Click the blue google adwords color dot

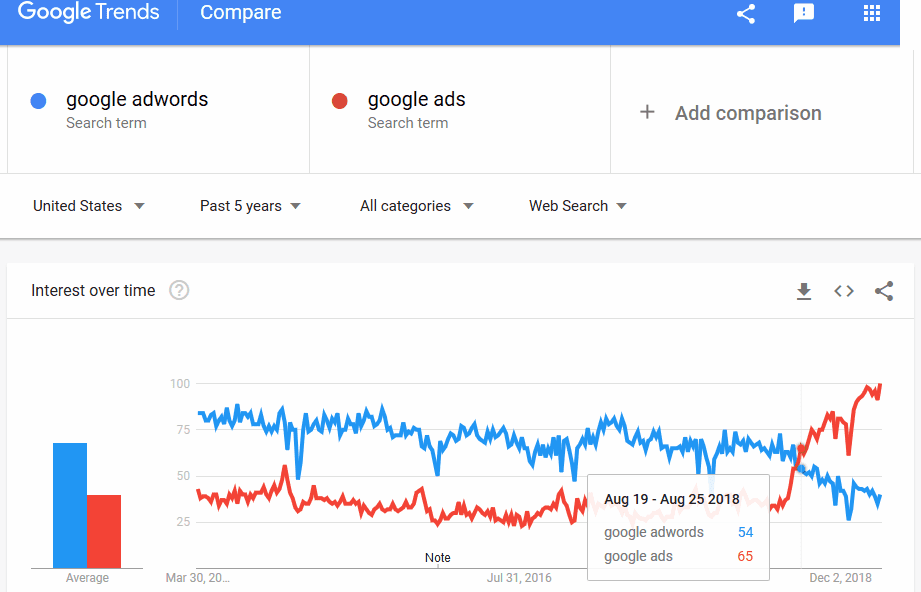click(x=39, y=101)
